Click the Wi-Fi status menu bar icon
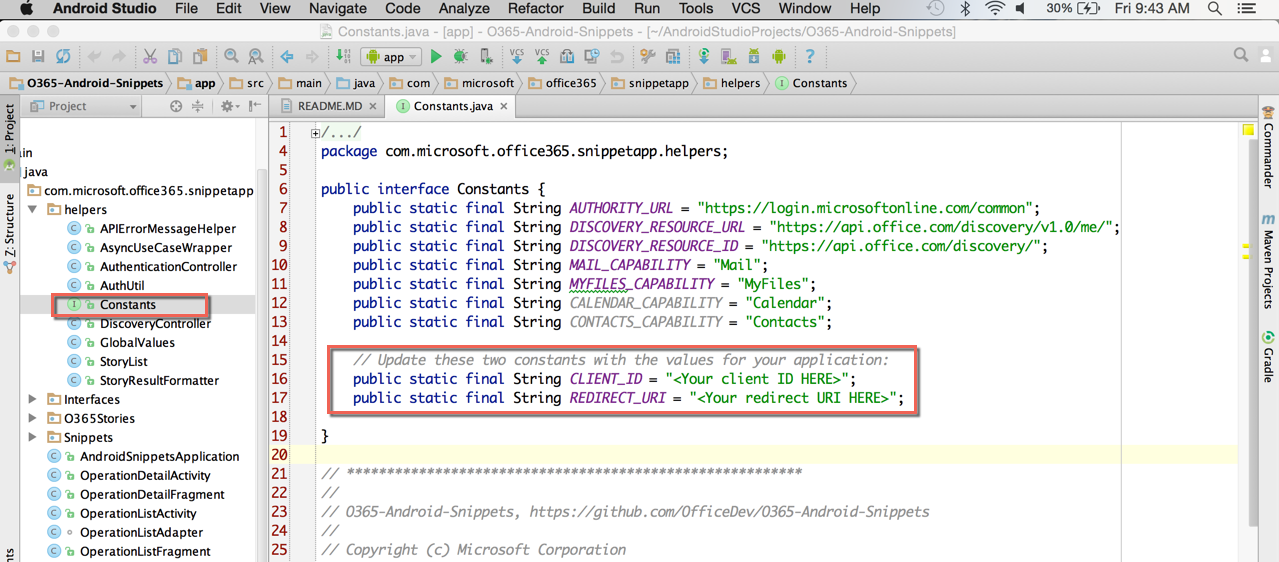1279x562 pixels. tap(995, 9)
